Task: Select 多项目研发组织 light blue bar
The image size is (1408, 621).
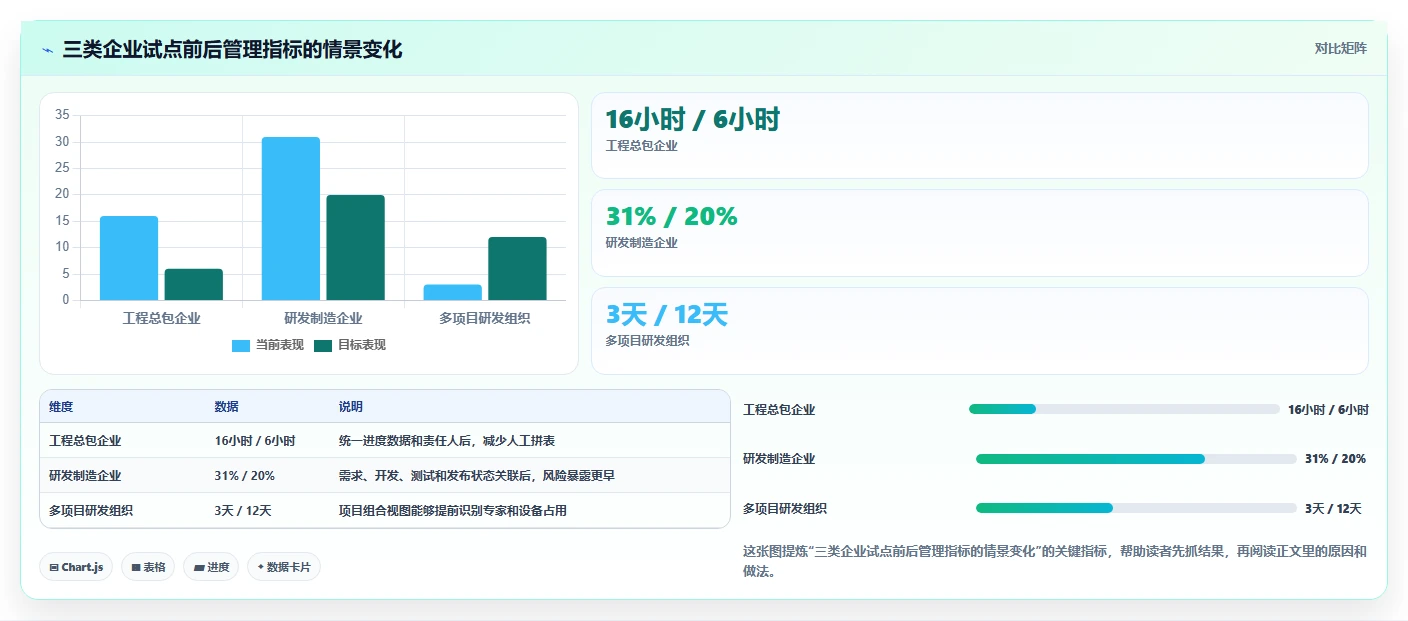Action: pyautogui.click(x=453, y=292)
